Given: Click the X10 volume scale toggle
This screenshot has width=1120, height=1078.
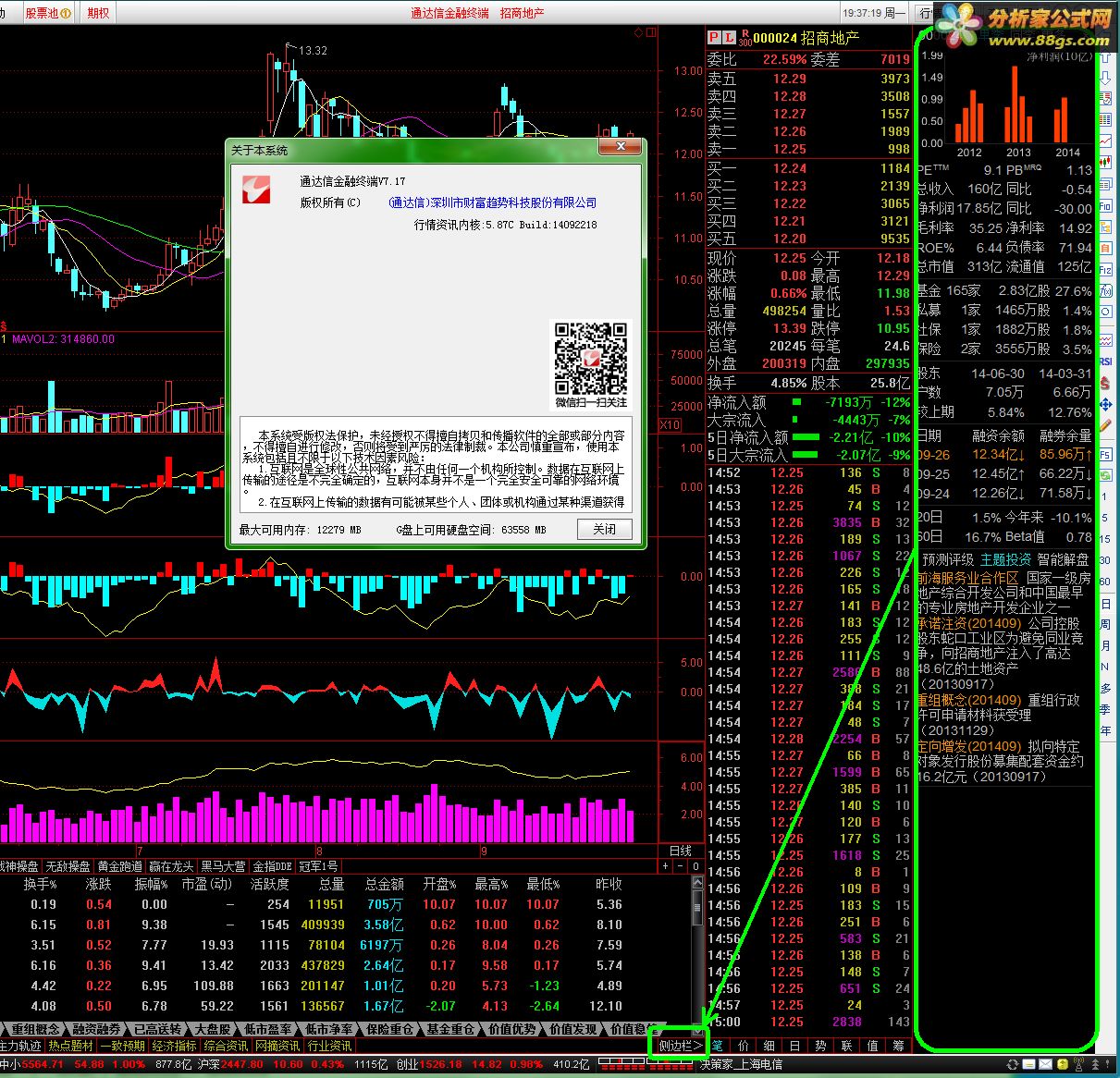Looking at the screenshot, I should (670, 425).
